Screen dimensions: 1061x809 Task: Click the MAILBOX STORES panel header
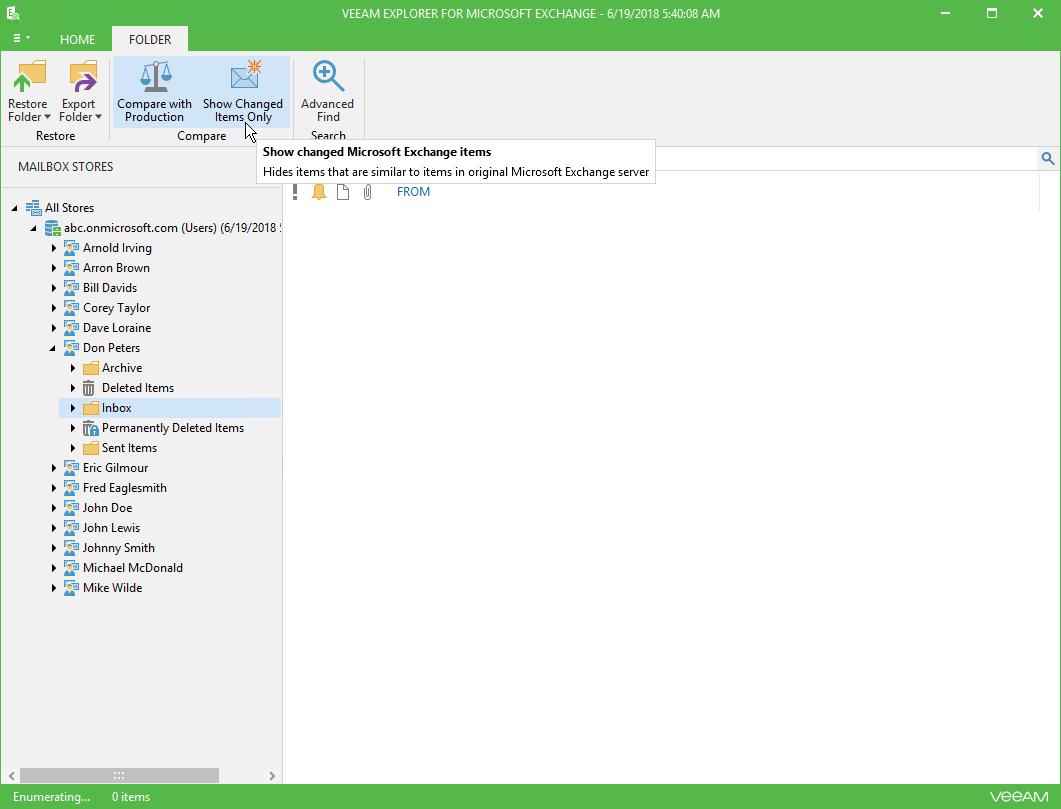click(x=66, y=166)
